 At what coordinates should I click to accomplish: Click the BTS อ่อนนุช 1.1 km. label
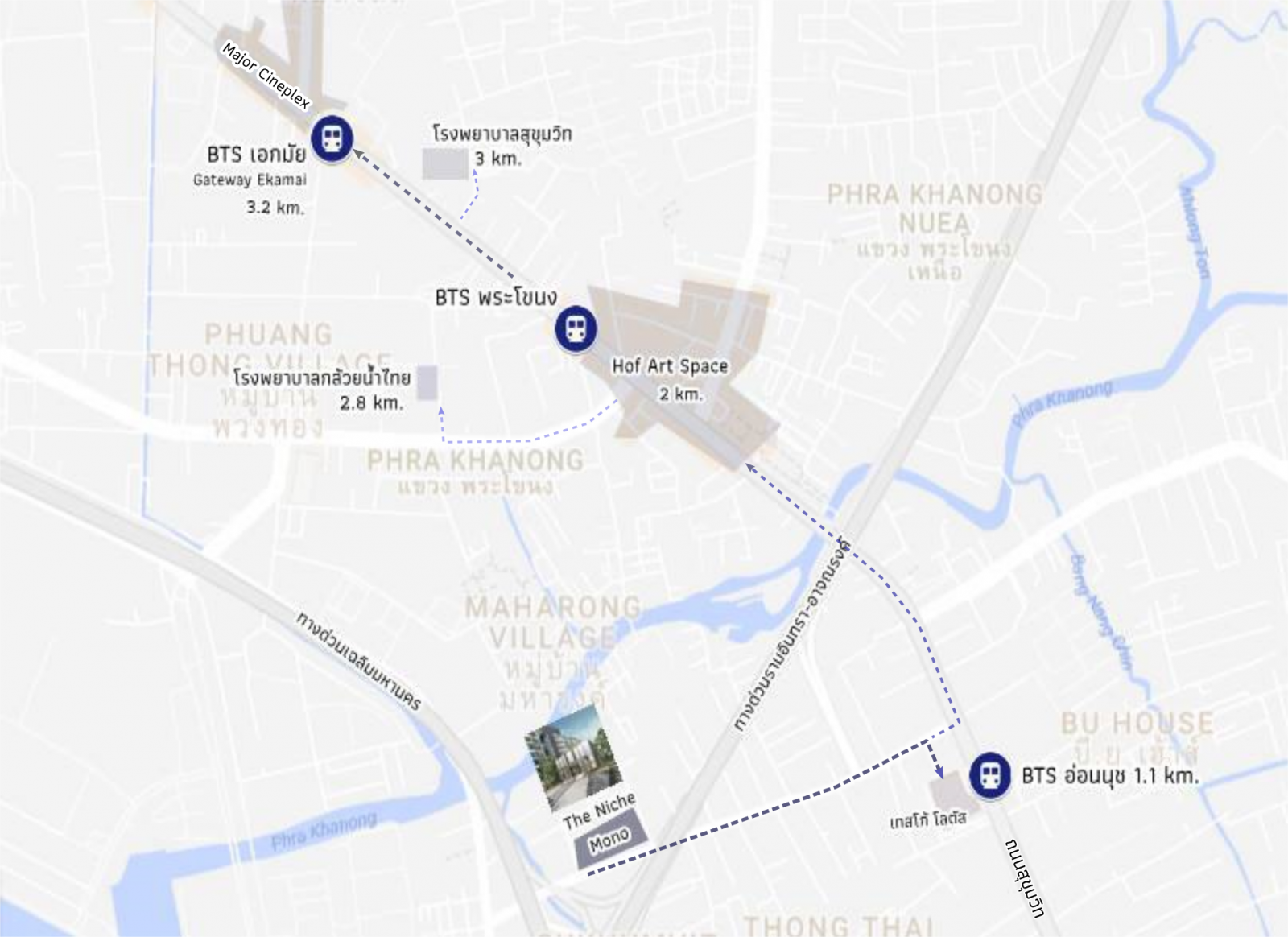[1110, 775]
